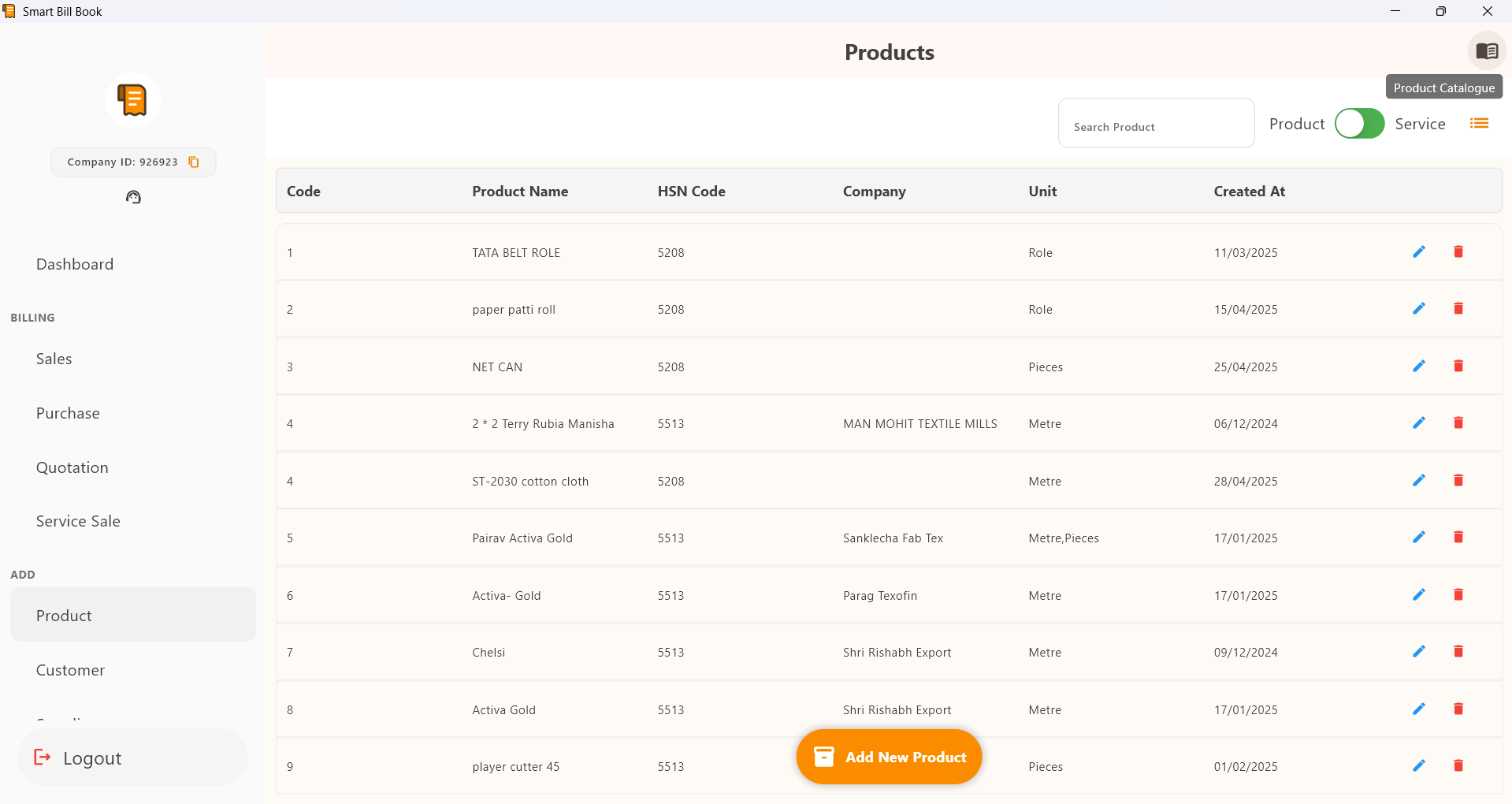Click the Created At column header

pyautogui.click(x=1249, y=192)
